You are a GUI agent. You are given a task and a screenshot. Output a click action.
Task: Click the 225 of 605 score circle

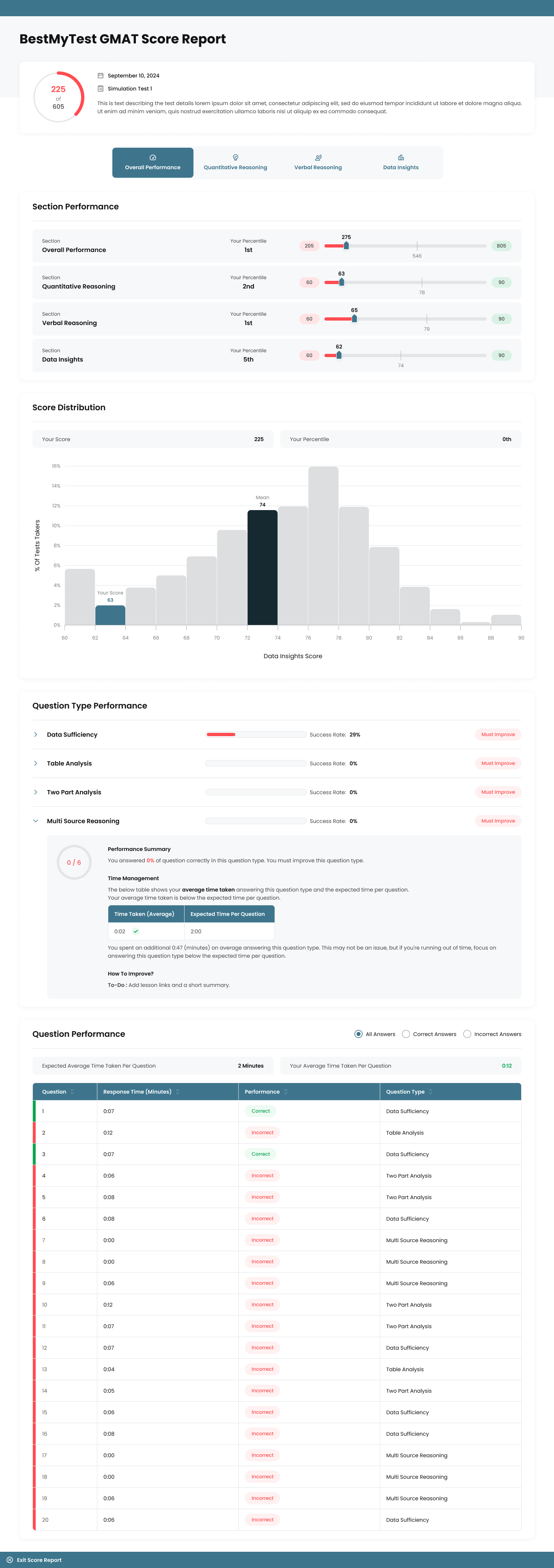point(58,97)
